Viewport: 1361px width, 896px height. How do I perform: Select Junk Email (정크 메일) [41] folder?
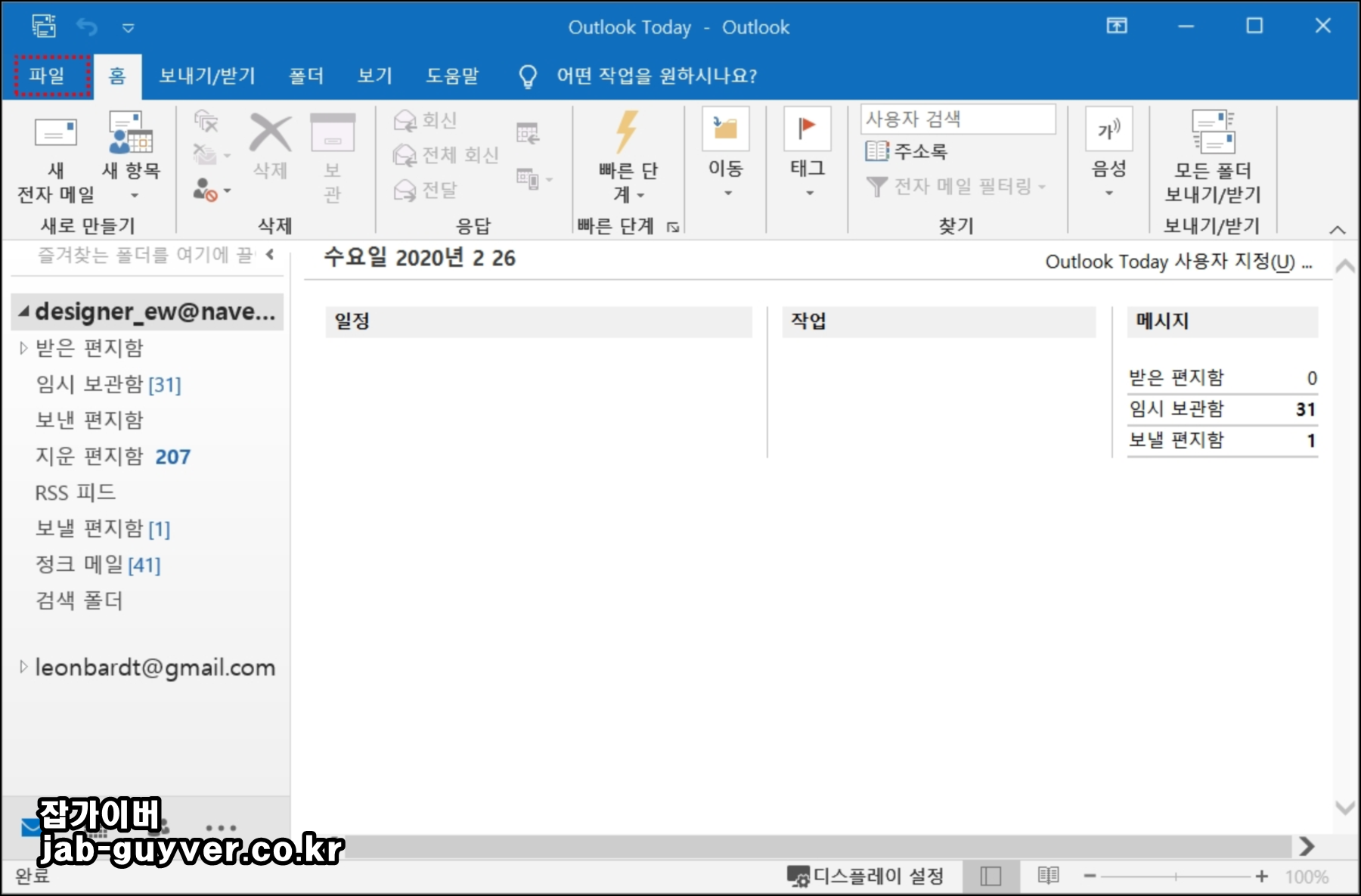coord(98,564)
